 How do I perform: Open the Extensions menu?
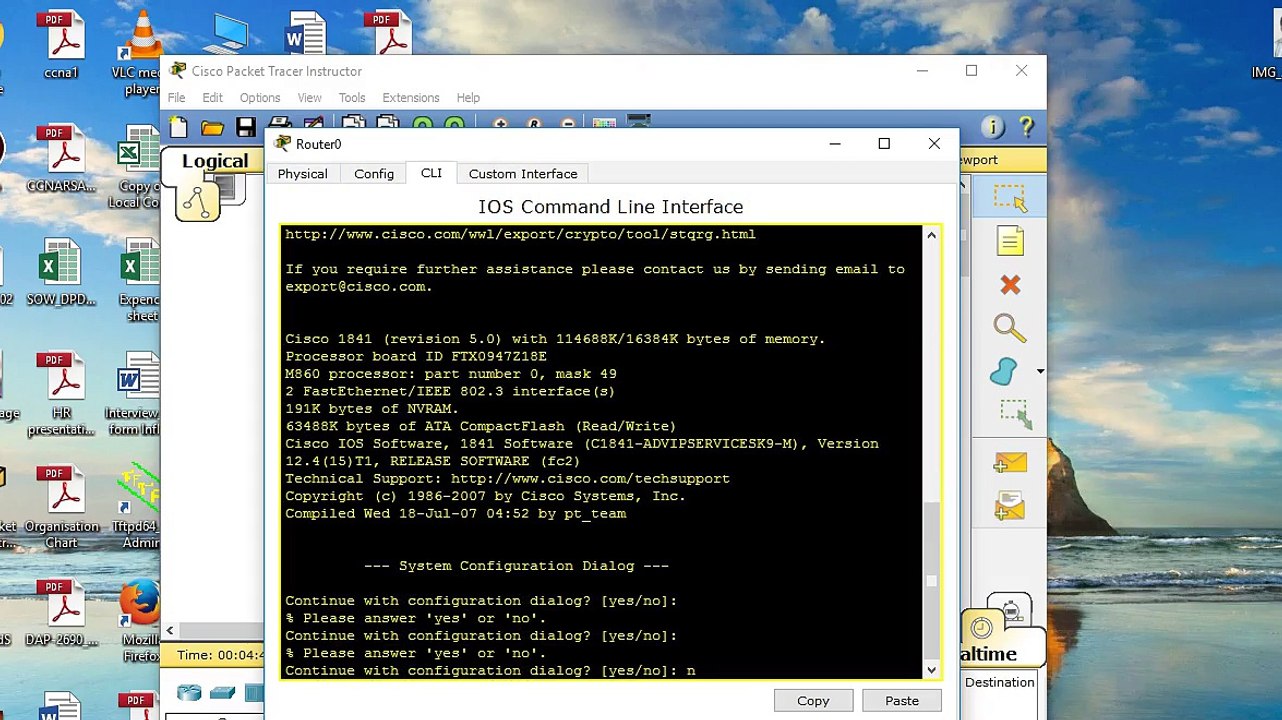pos(411,98)
